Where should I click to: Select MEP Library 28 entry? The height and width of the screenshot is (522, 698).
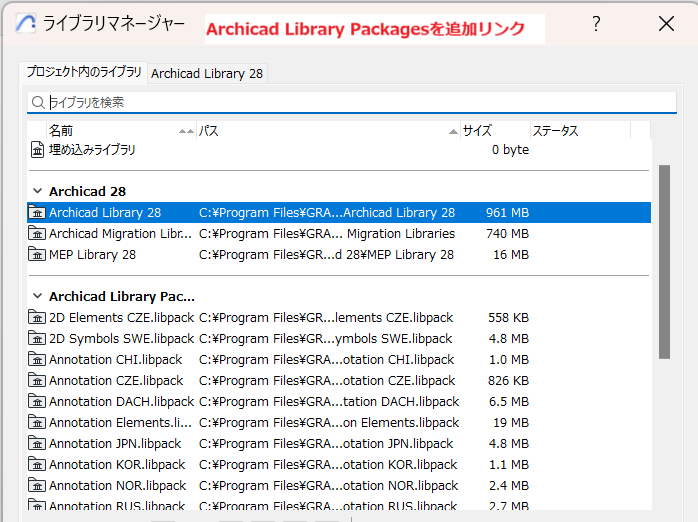[x=339, y=255]
